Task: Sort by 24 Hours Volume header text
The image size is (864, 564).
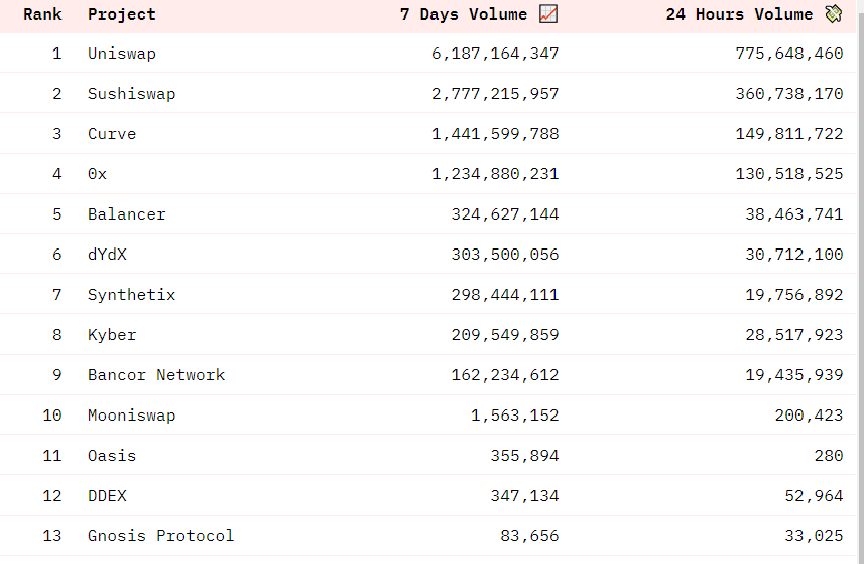Action: point(739,14)
